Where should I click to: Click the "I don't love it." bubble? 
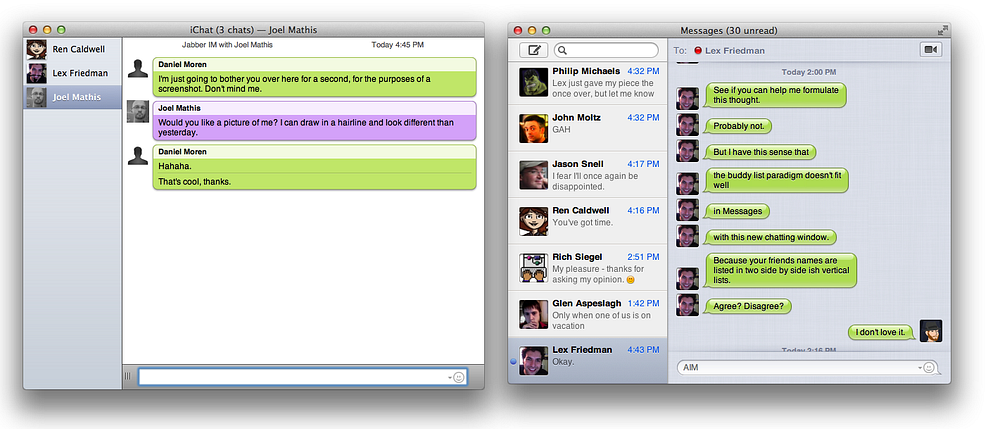tap(881, 332)
